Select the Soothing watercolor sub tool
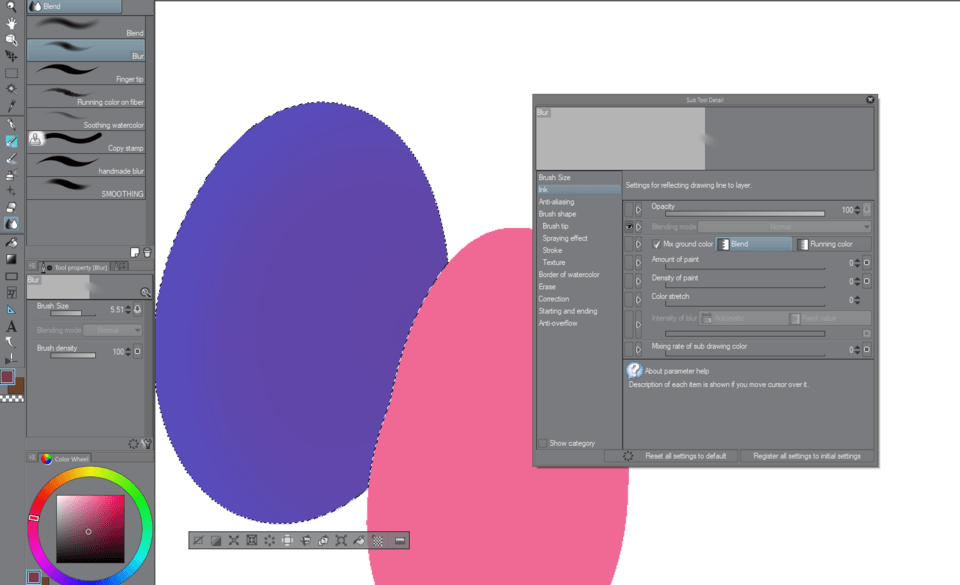 coord(86,119)
